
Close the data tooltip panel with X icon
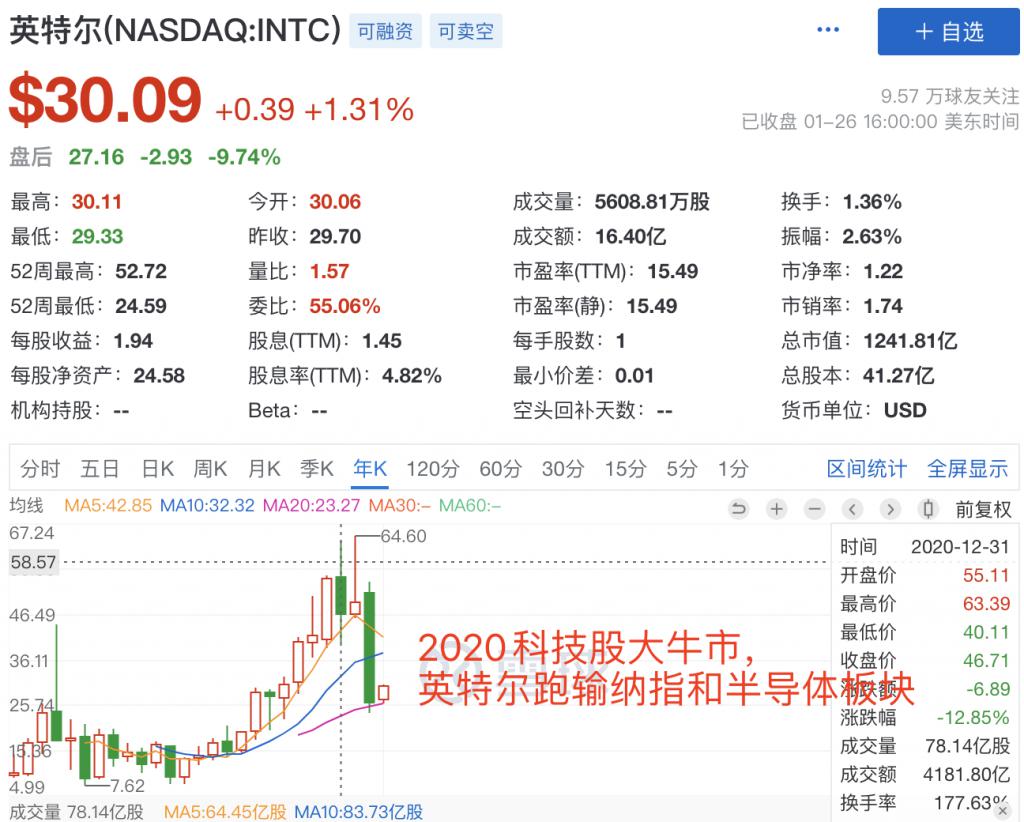pos(1003,811)
